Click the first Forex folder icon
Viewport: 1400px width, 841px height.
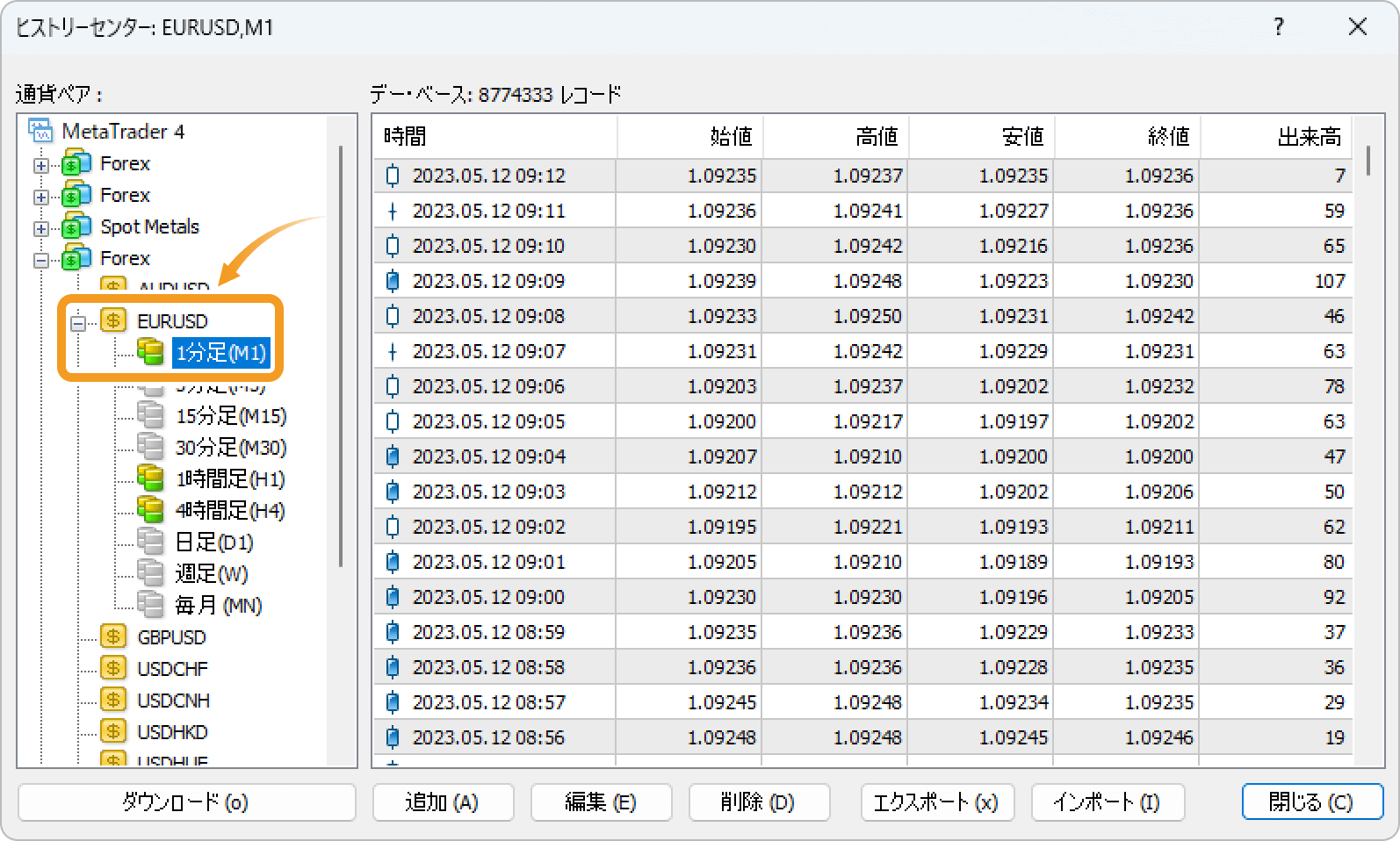click(x=77, y=163)
